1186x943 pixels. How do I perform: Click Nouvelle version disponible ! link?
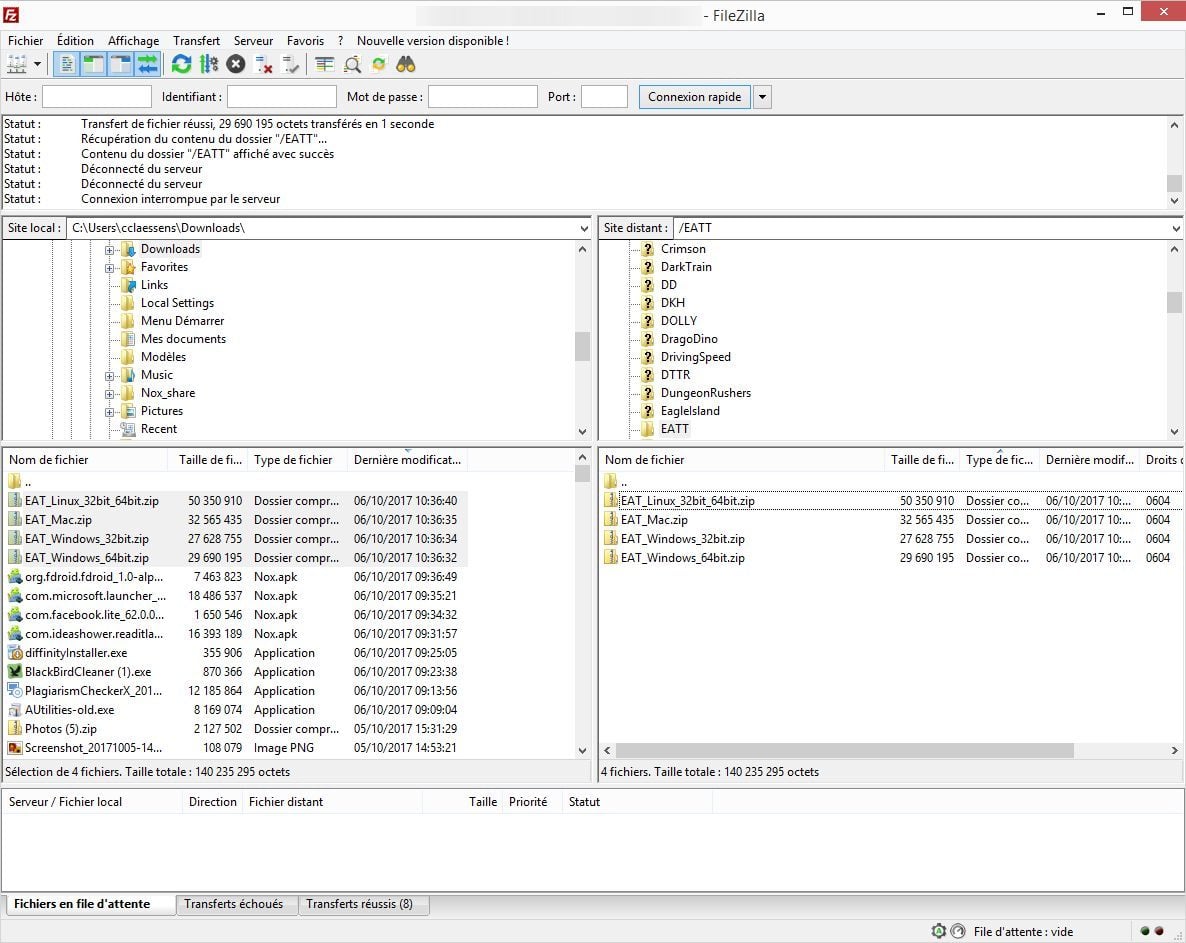pos(432,41)
